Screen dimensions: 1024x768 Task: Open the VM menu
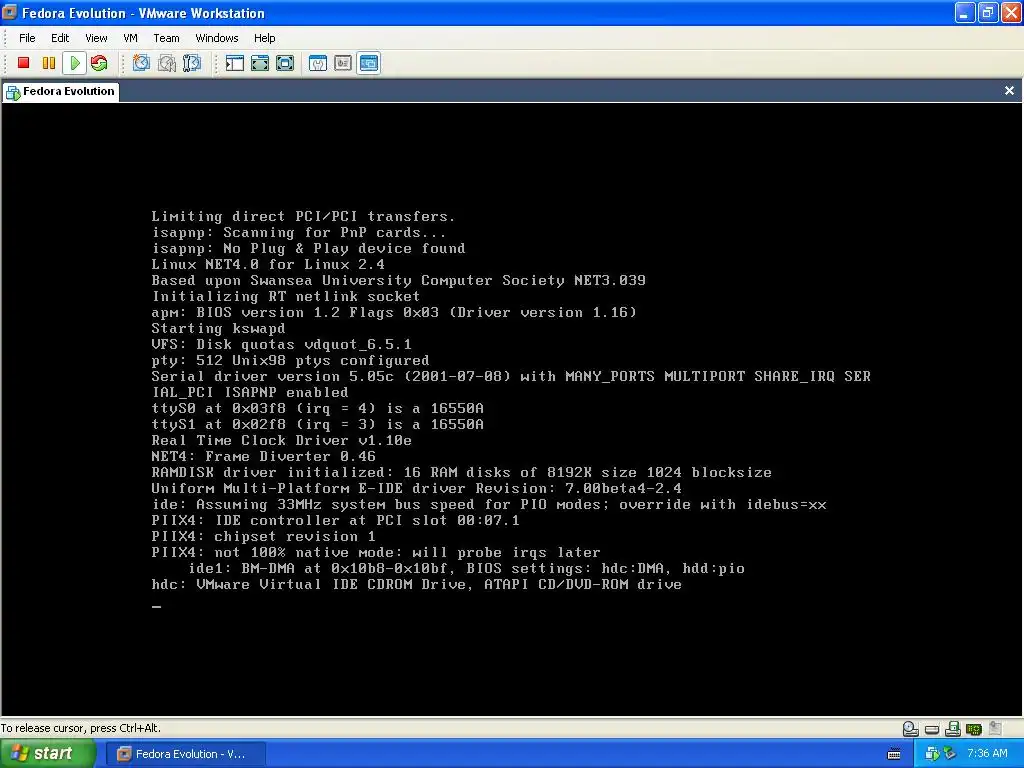click(131, 38)
